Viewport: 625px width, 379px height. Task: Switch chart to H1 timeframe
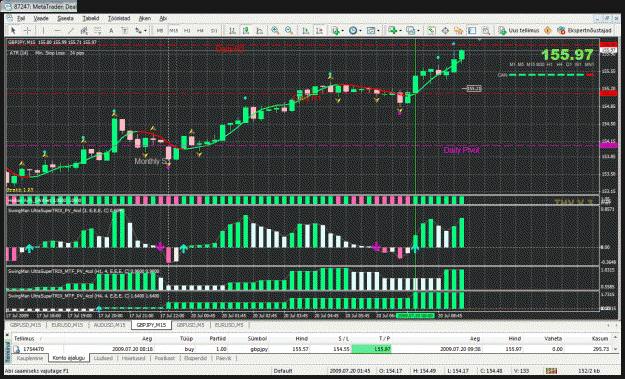[x=187, y=30]
